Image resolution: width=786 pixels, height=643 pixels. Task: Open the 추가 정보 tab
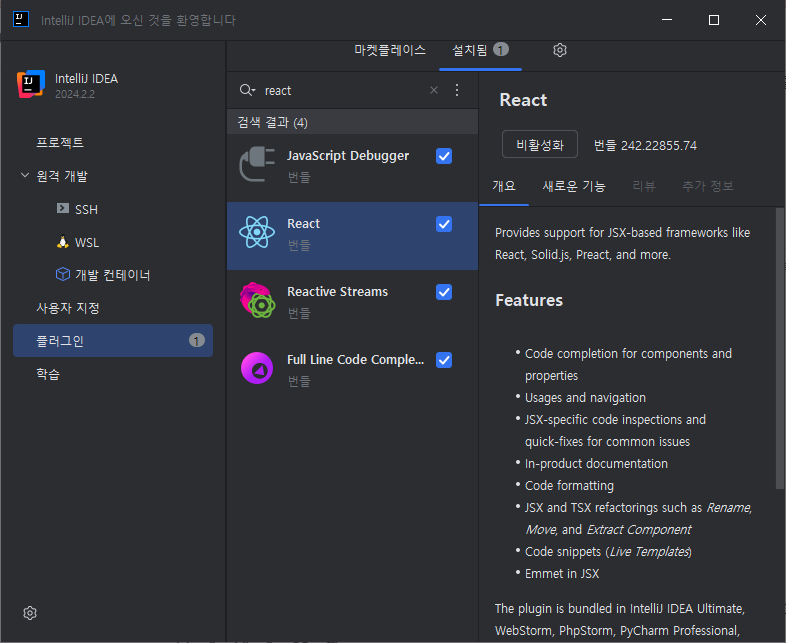pyautogui.click(x=708, y=186)
